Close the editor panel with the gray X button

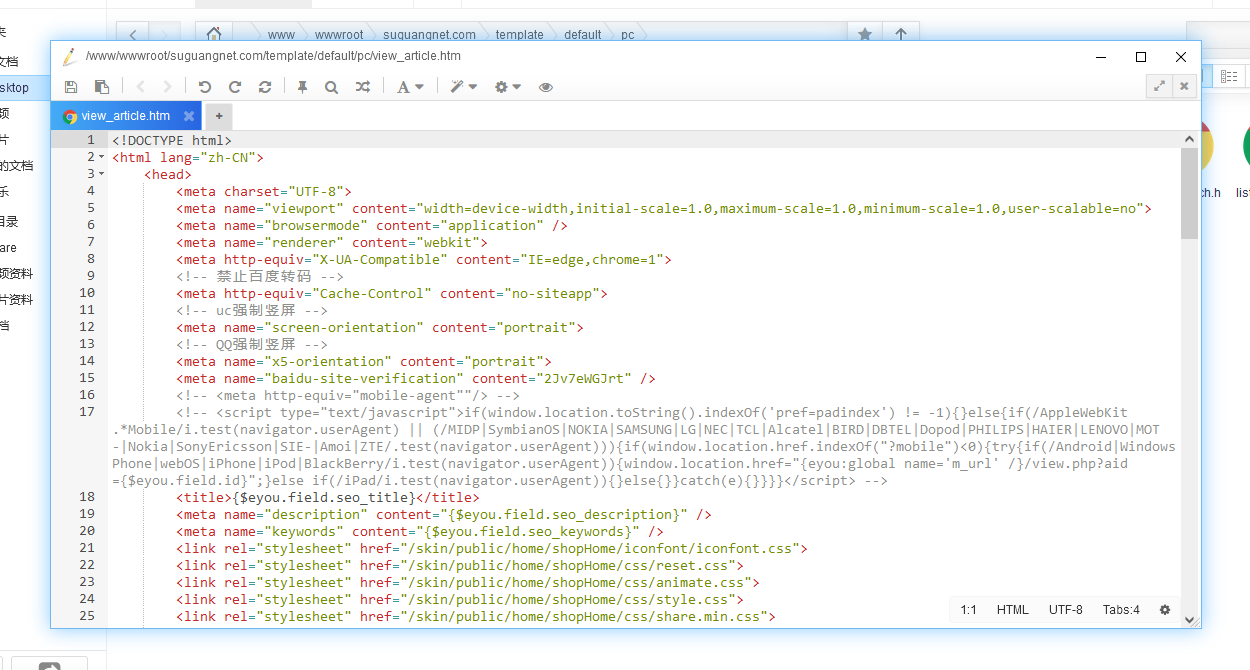point(1185,86)
